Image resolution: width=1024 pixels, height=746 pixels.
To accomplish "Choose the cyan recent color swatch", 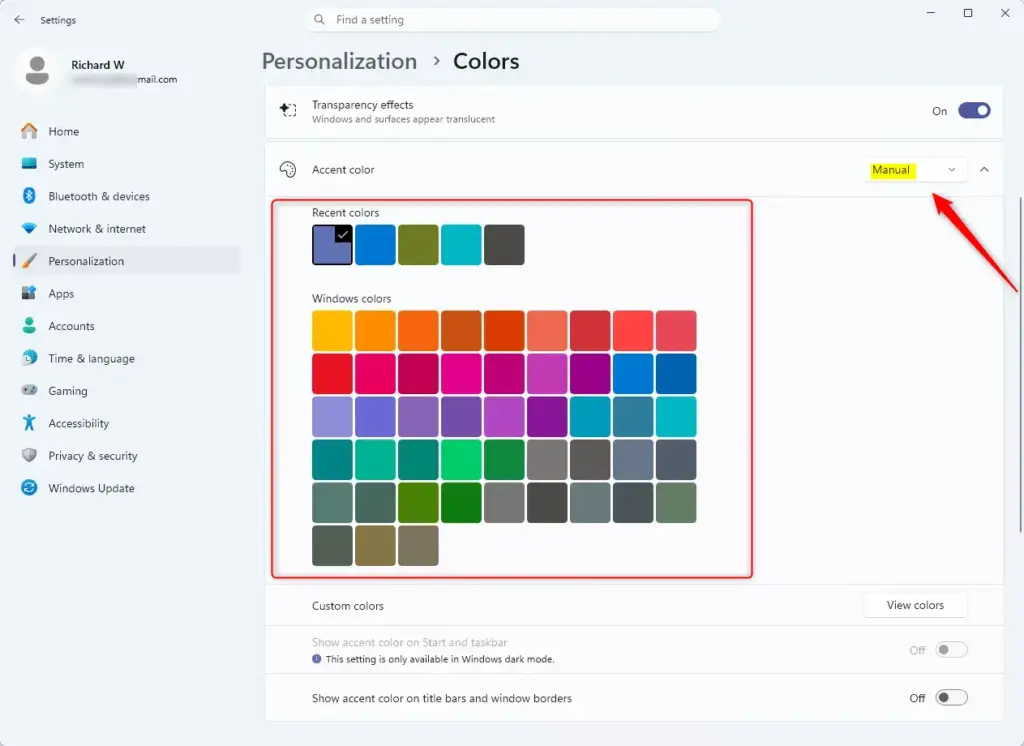I will (x=461, y=244).
